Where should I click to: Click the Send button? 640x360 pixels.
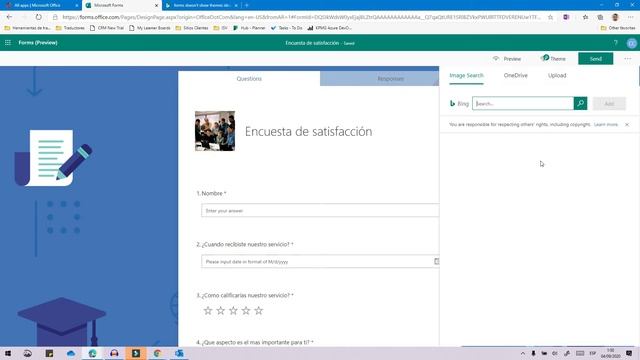coord(596,59)
